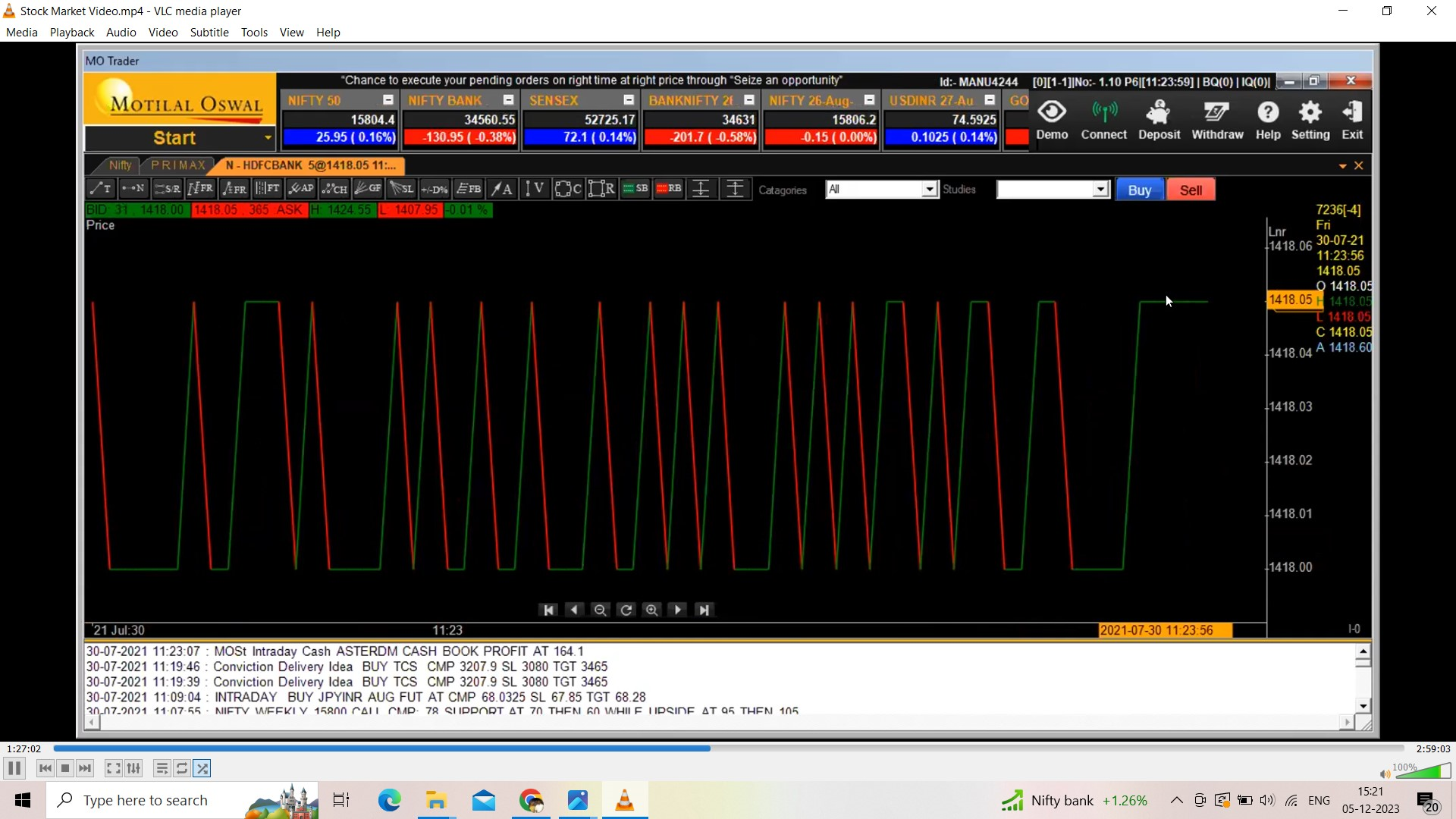Select the N line drawing tool
The image size is (1456, 819).
click(133, 189)
